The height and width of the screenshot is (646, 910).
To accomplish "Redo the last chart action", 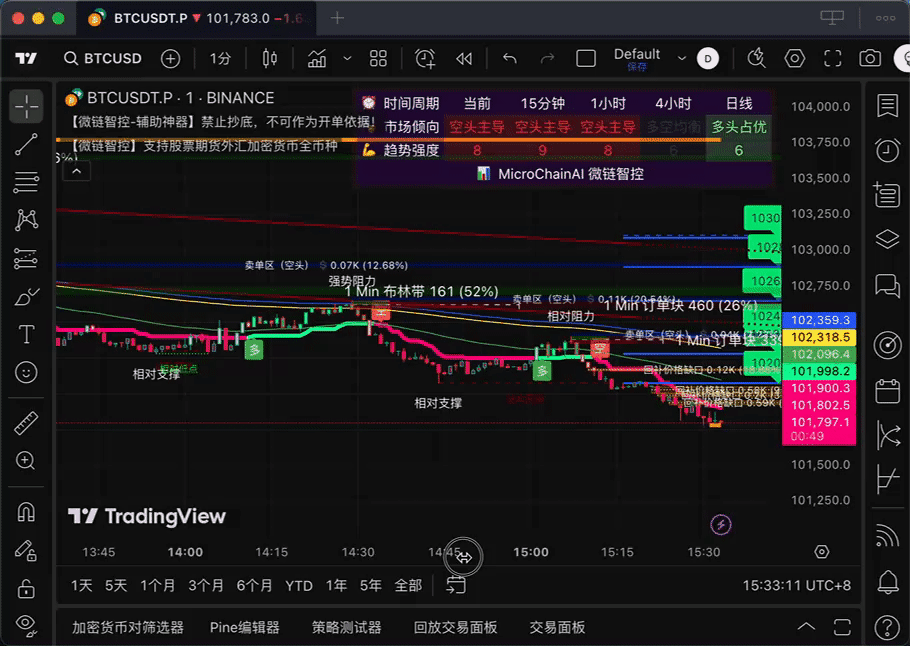I will (547, 58).
